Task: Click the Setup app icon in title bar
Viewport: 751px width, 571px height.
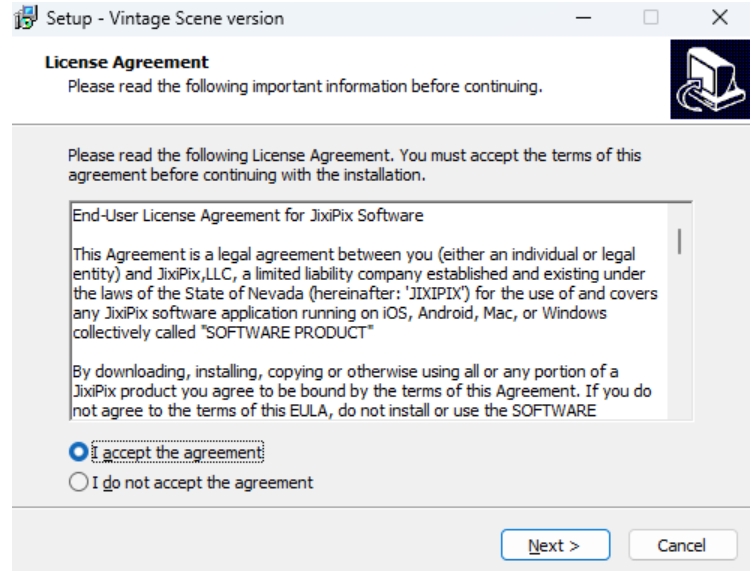Action: (26, 18)
